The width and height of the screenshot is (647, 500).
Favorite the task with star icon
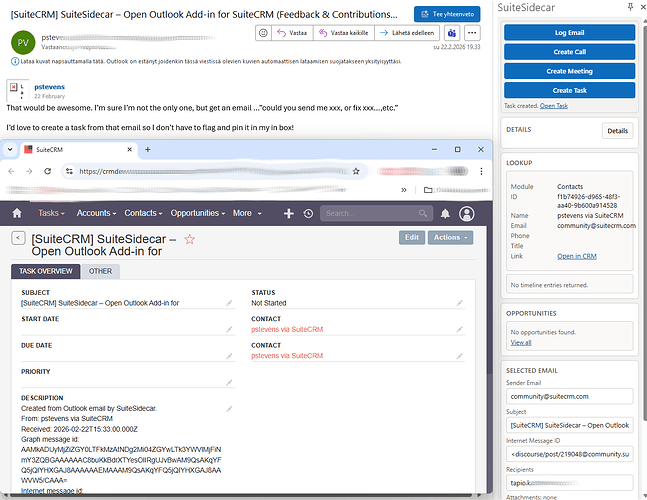(x=190, y=240)
